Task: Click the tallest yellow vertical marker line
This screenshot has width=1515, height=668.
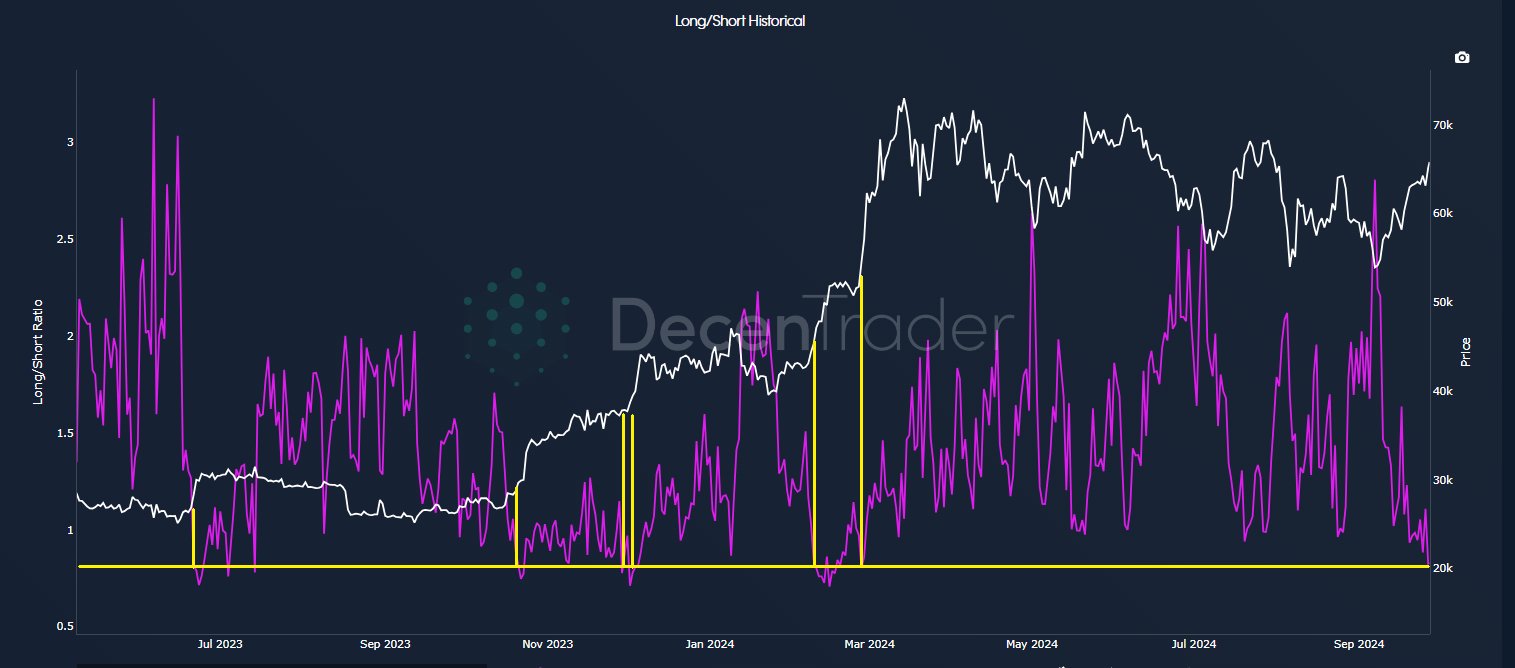Action: pyautogui.click(x=861, y=420)
